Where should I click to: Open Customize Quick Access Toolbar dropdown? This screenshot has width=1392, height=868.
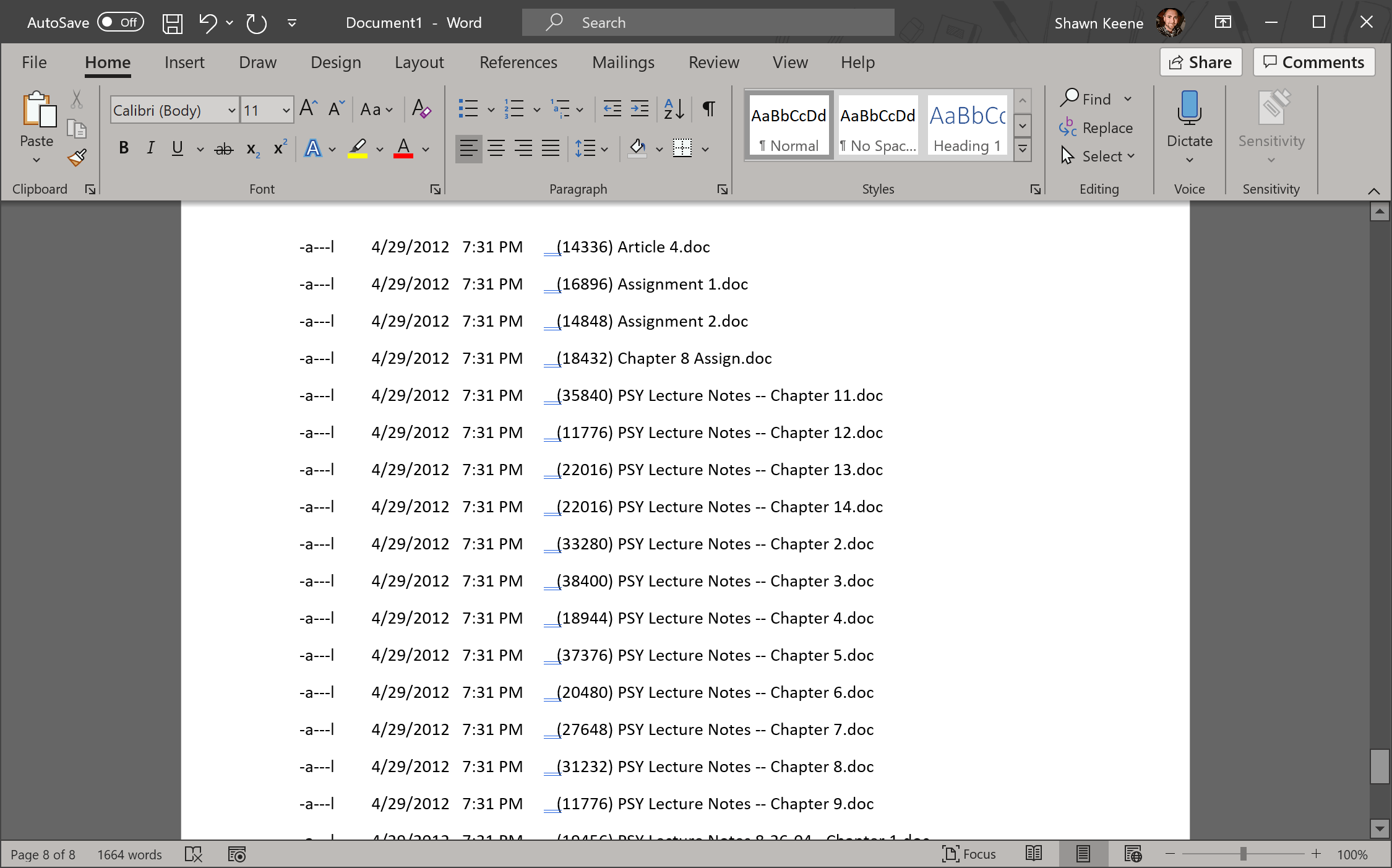click(292, 24)
